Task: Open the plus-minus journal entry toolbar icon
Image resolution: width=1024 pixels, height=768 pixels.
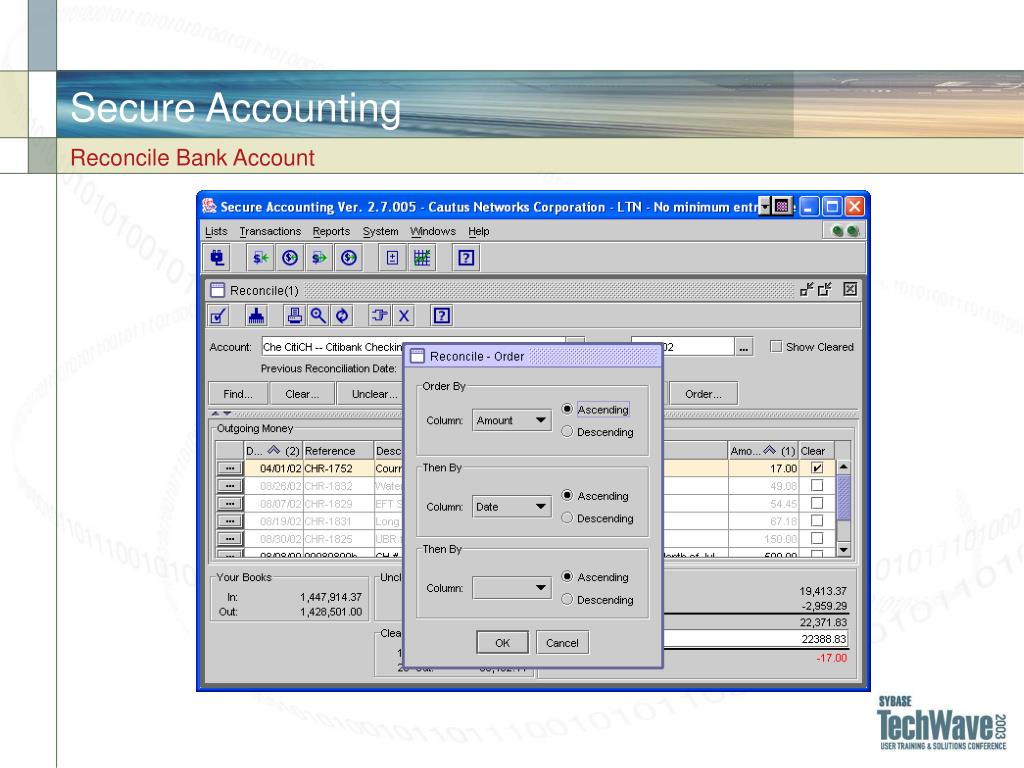Action: [x=392, y=258]
